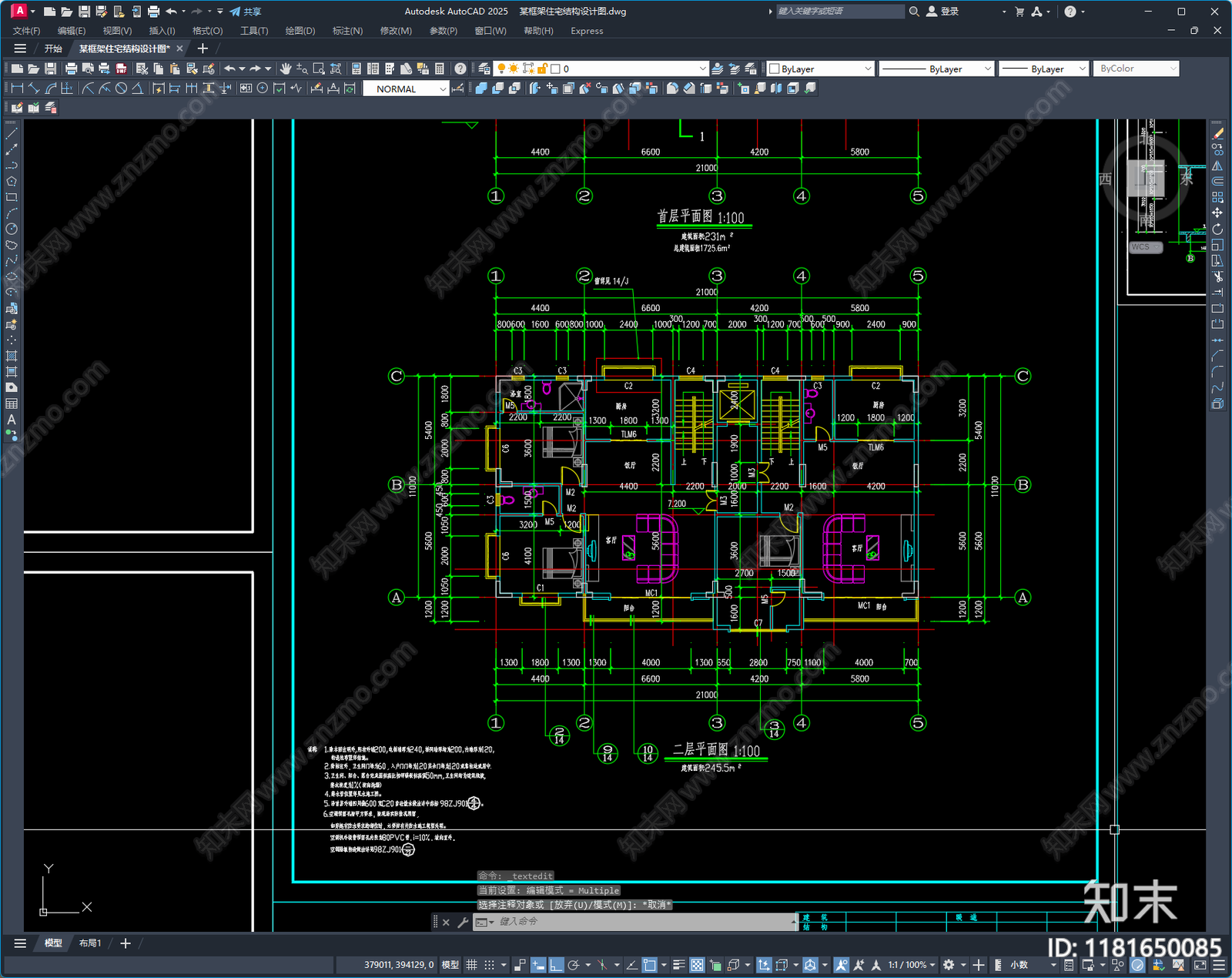
Task: Toggle the drawing grid display
Action: pos(471,965)
